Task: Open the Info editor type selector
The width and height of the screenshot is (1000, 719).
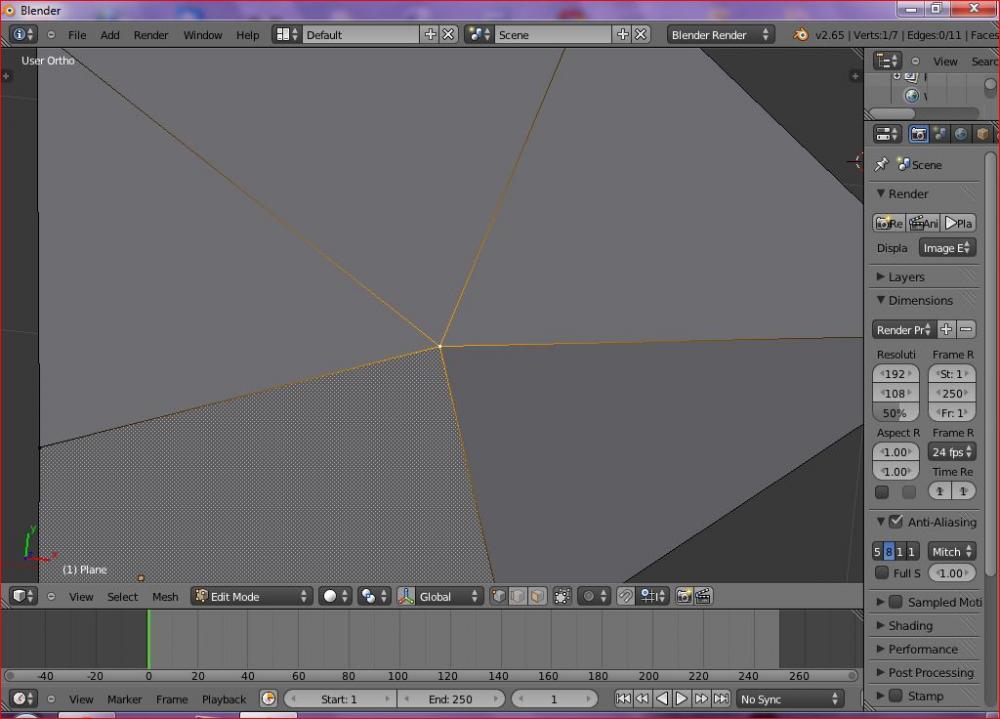Action: click(24, 34)
